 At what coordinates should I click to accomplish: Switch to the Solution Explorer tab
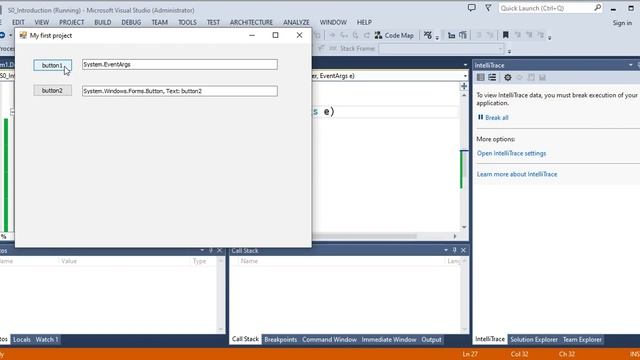click(x=533, y=340)
